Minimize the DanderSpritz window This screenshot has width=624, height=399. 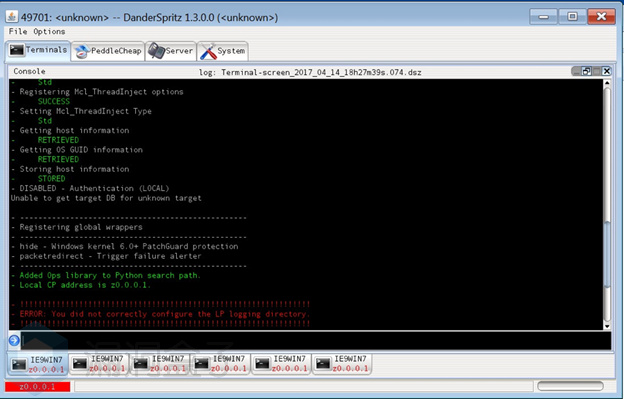pyautogui.click(x=543, y=17)
